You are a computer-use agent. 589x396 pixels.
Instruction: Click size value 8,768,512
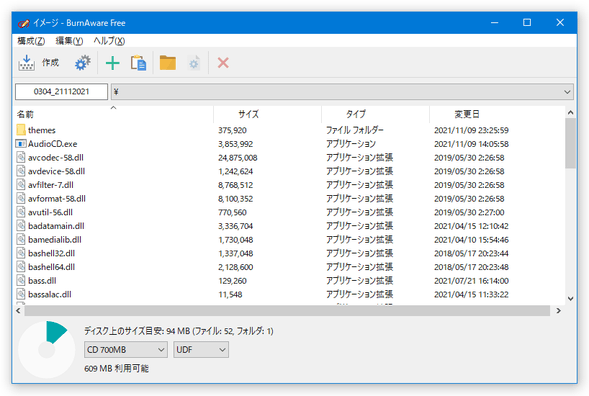[x=236, y=185]
